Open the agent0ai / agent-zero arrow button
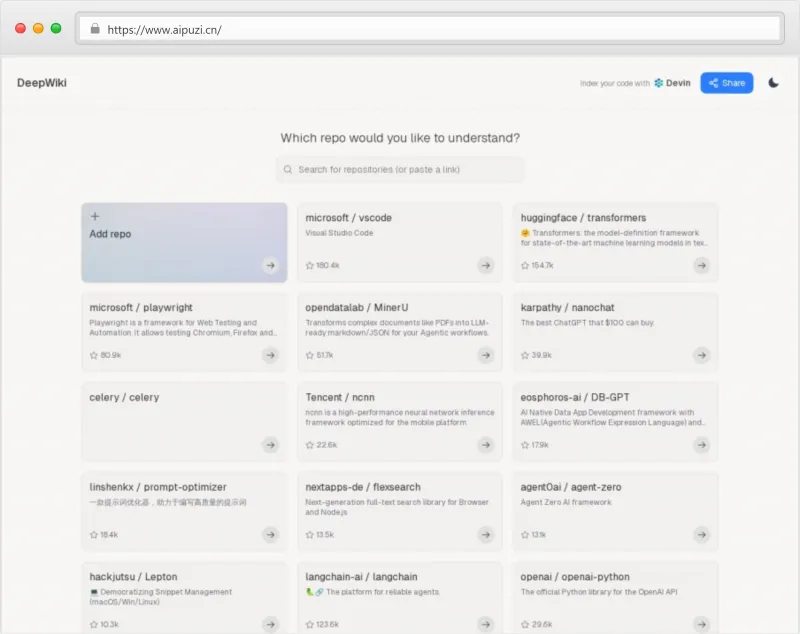The image size is (800, 634). [702, 535]
